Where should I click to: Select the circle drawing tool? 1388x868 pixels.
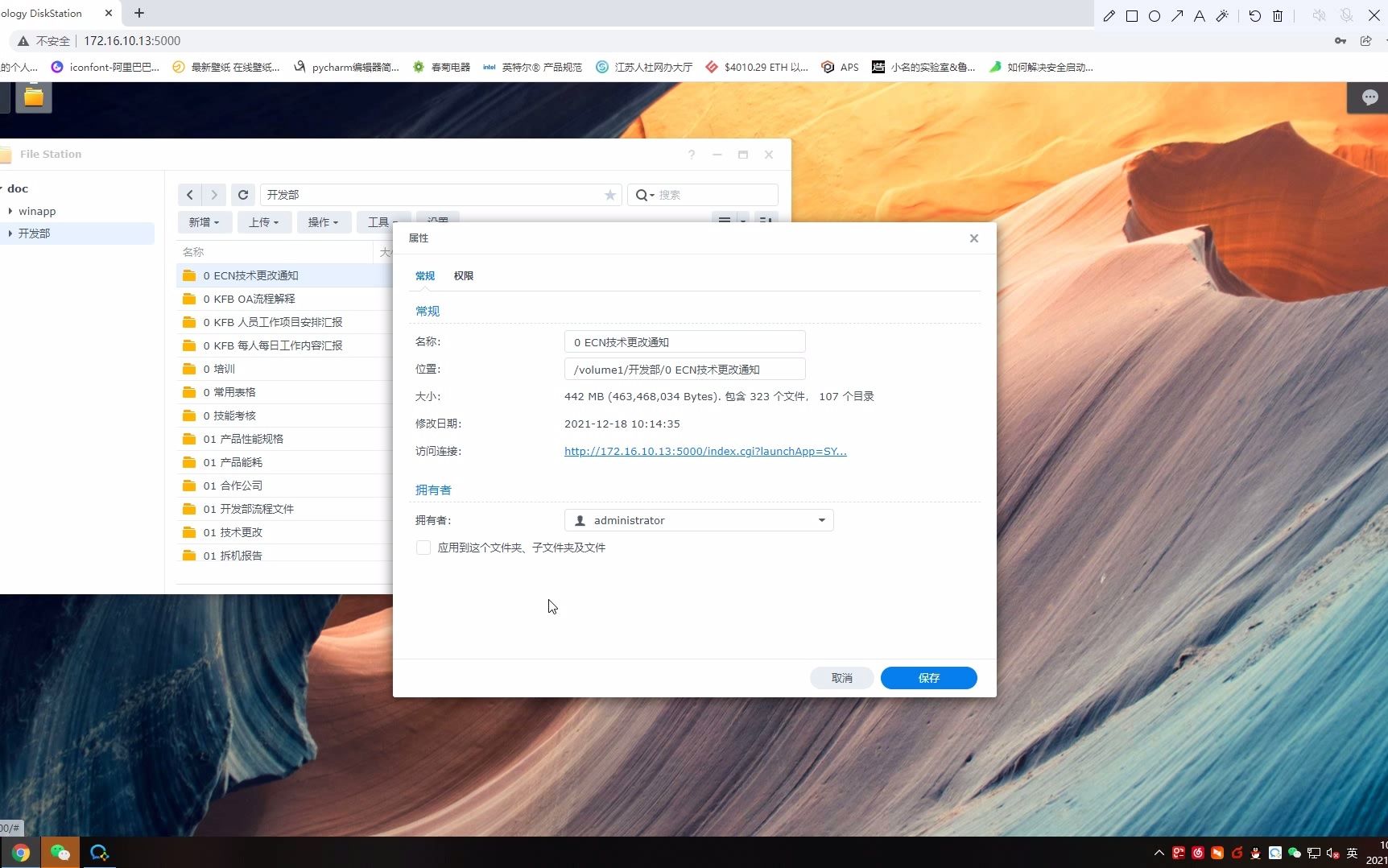pos(1155,16)
